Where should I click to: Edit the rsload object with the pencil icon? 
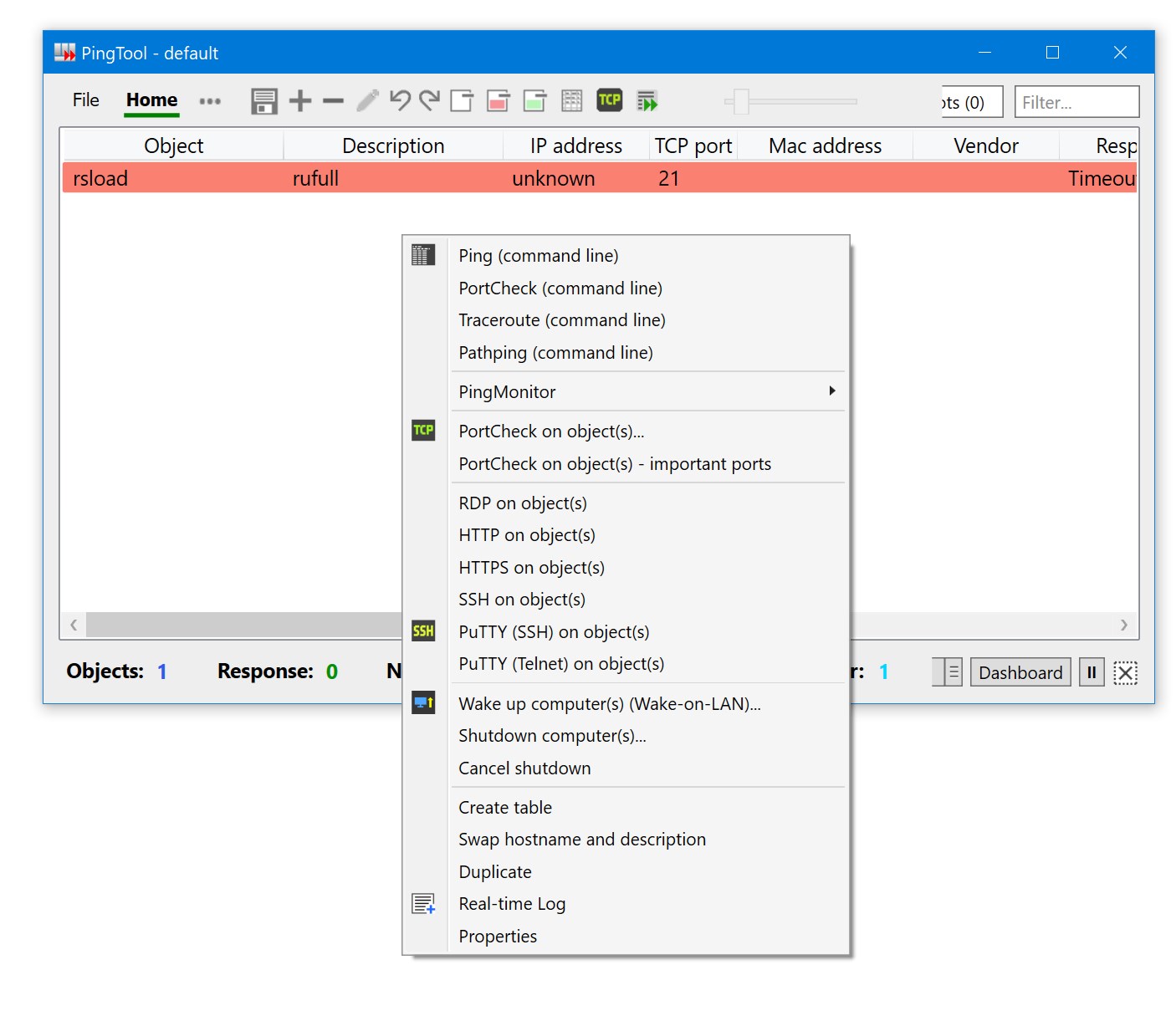pyautogui.click(x=366, y=100)
